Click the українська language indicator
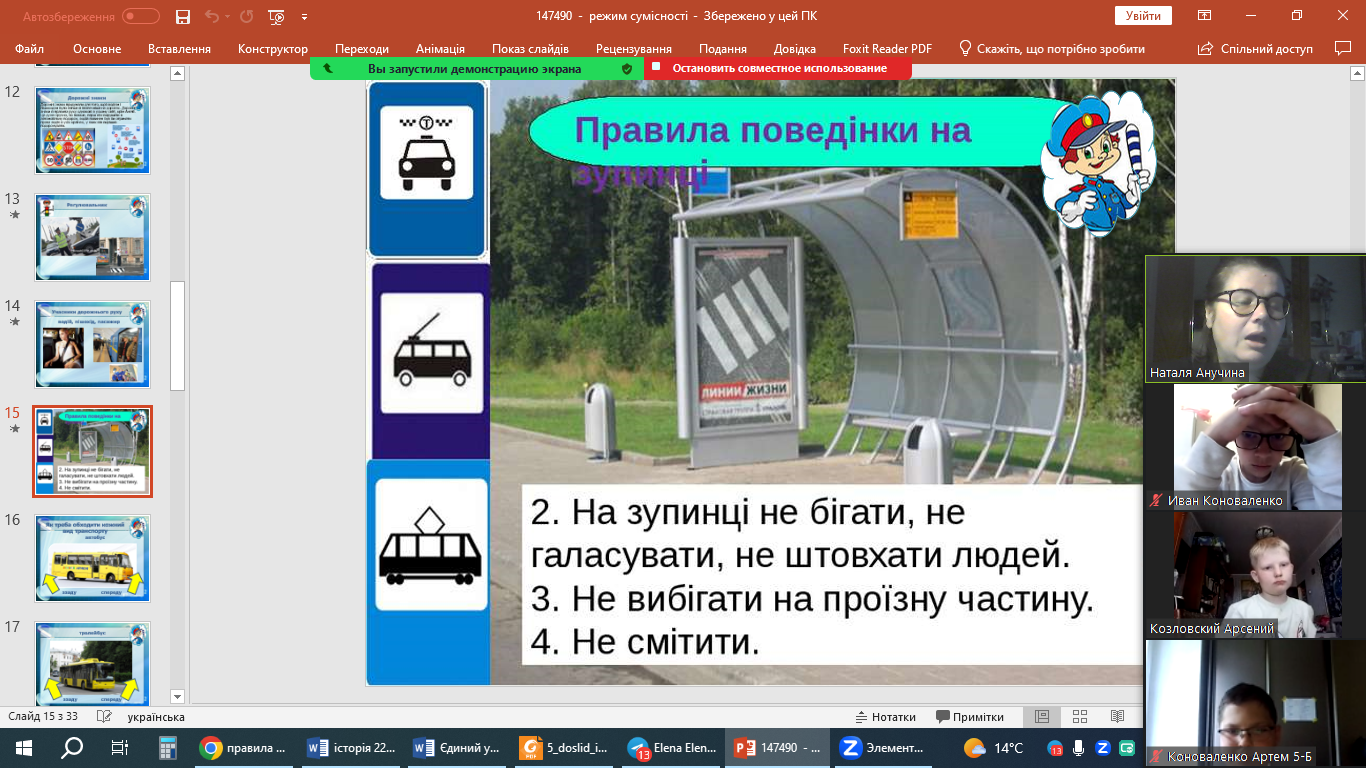This screenshot has width=1366, height=768. point(156,717)
